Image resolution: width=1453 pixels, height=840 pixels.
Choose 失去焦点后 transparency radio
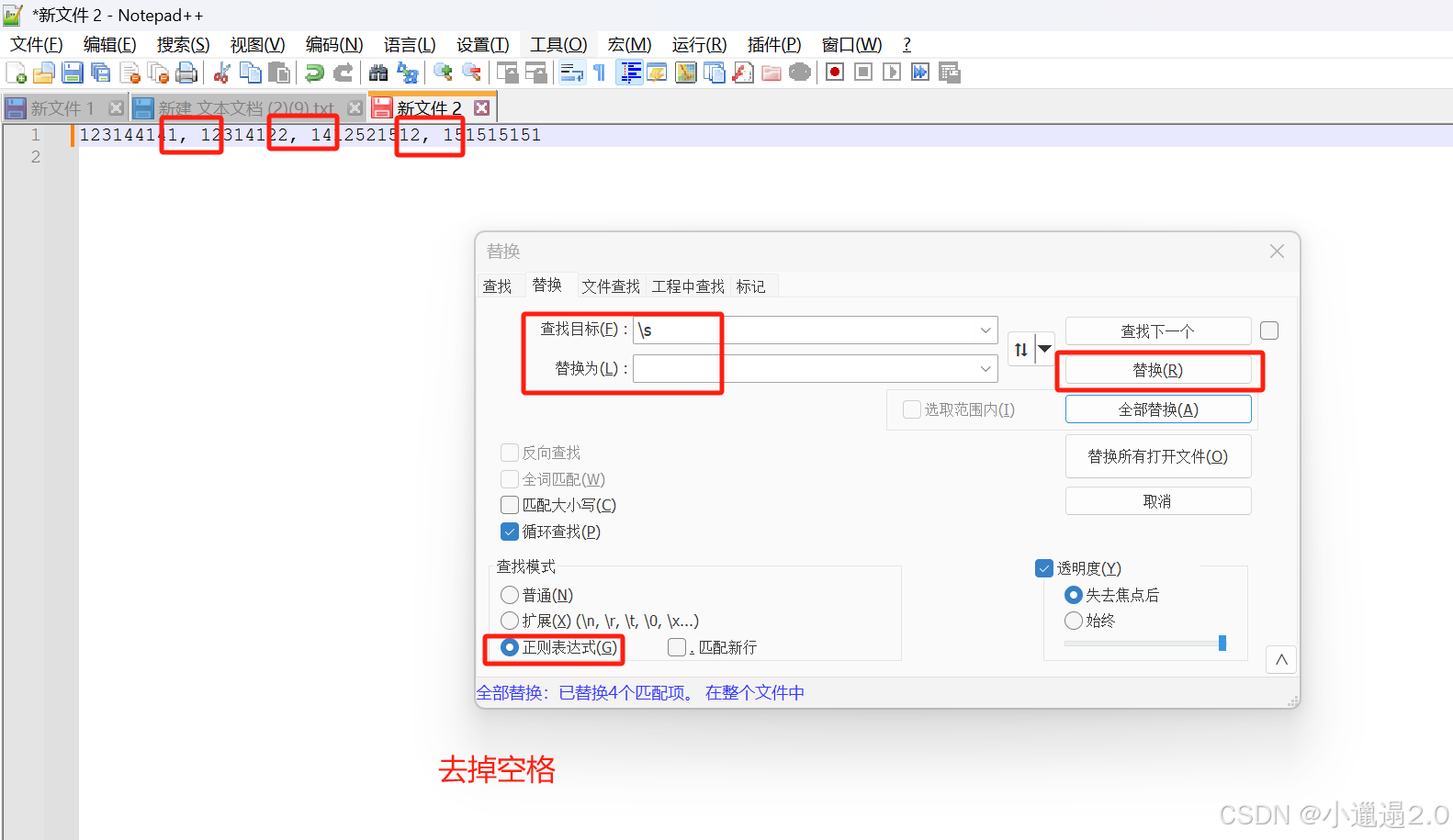tap(1074, 595)
